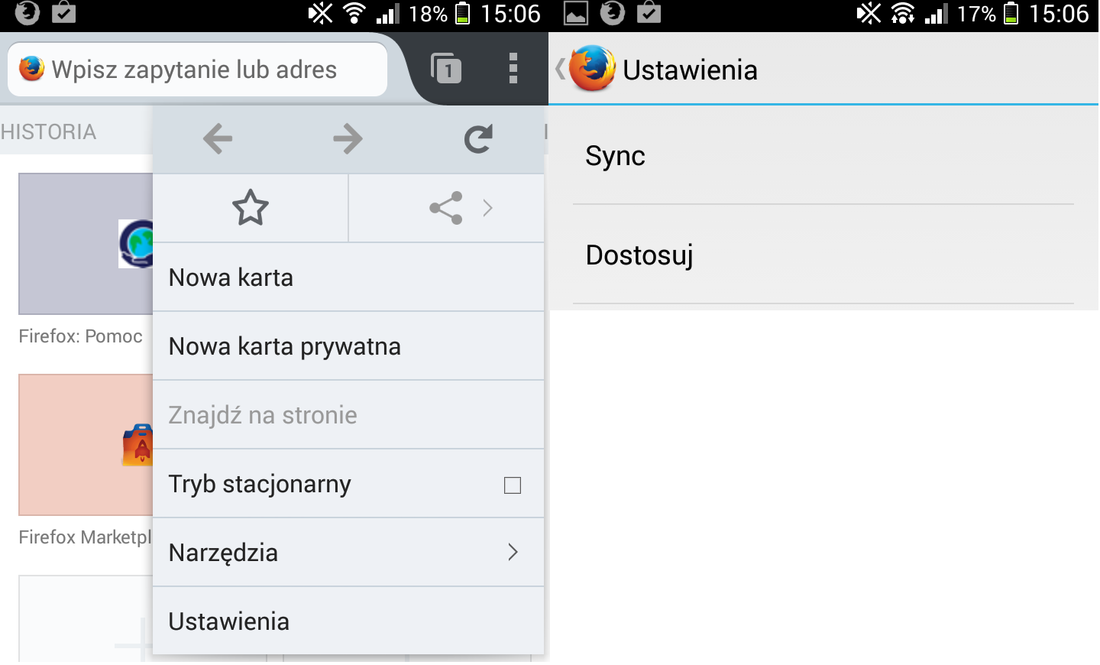This screenshot has width=1100, height=665.
Task: Switch to the HISTORIA tab
Action: pos(48,131)
